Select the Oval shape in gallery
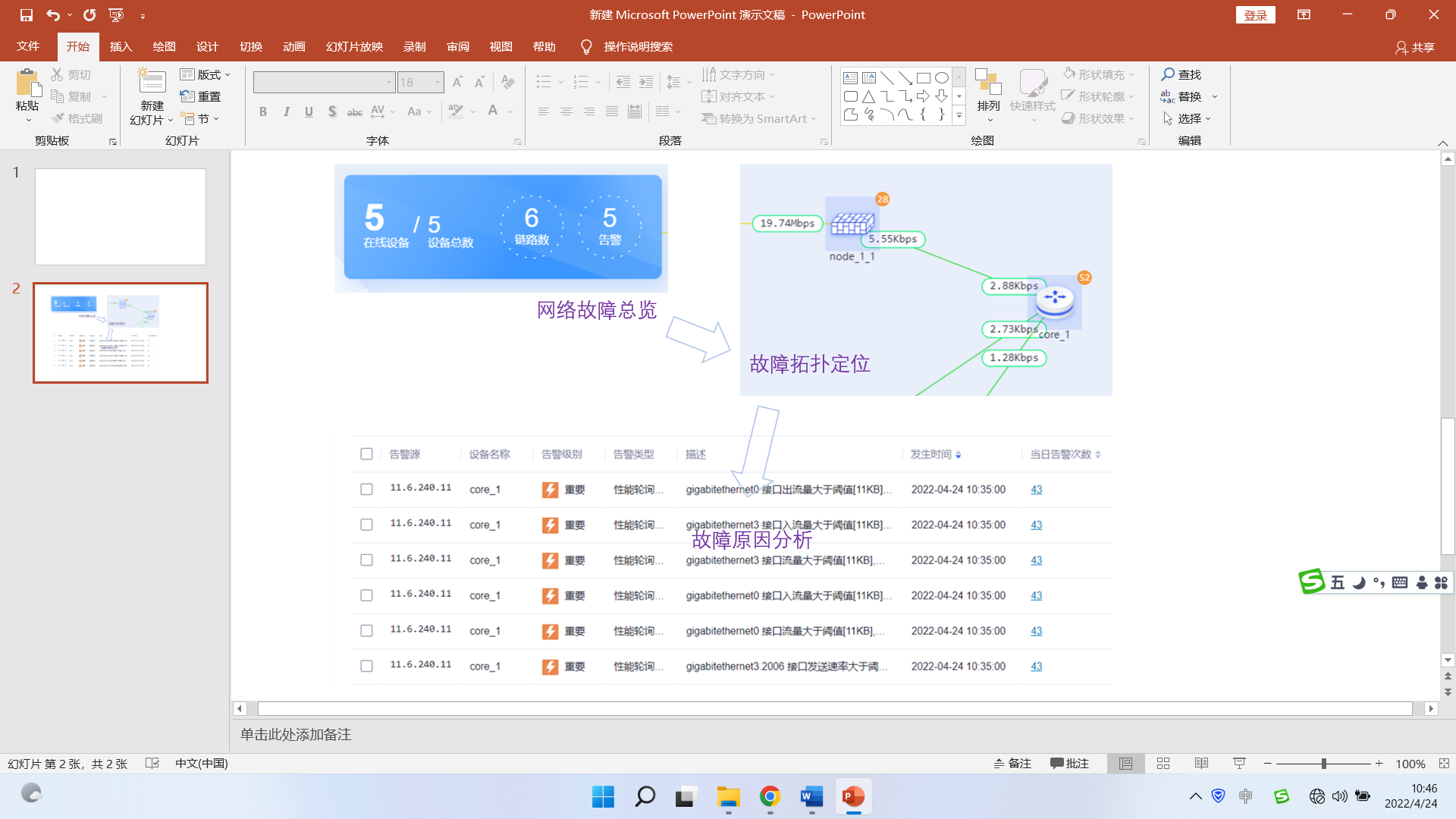 [x=941, y=77]
